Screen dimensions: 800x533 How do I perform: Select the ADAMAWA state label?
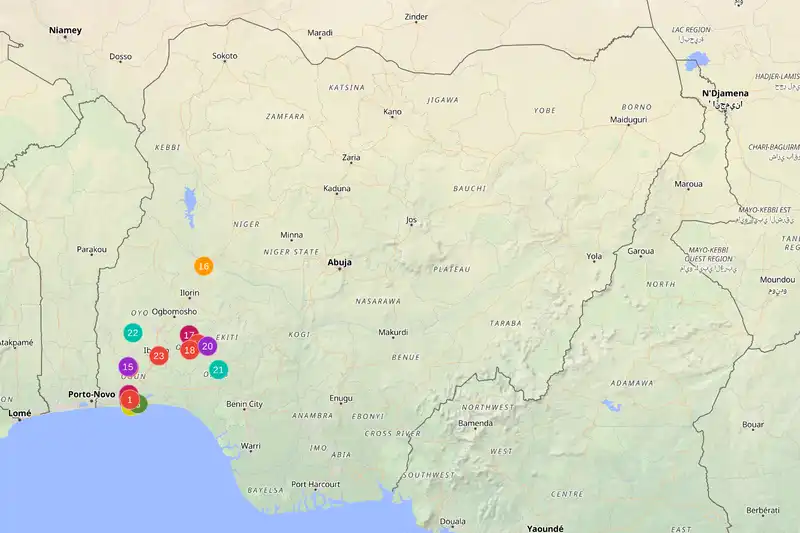(632, 383)
